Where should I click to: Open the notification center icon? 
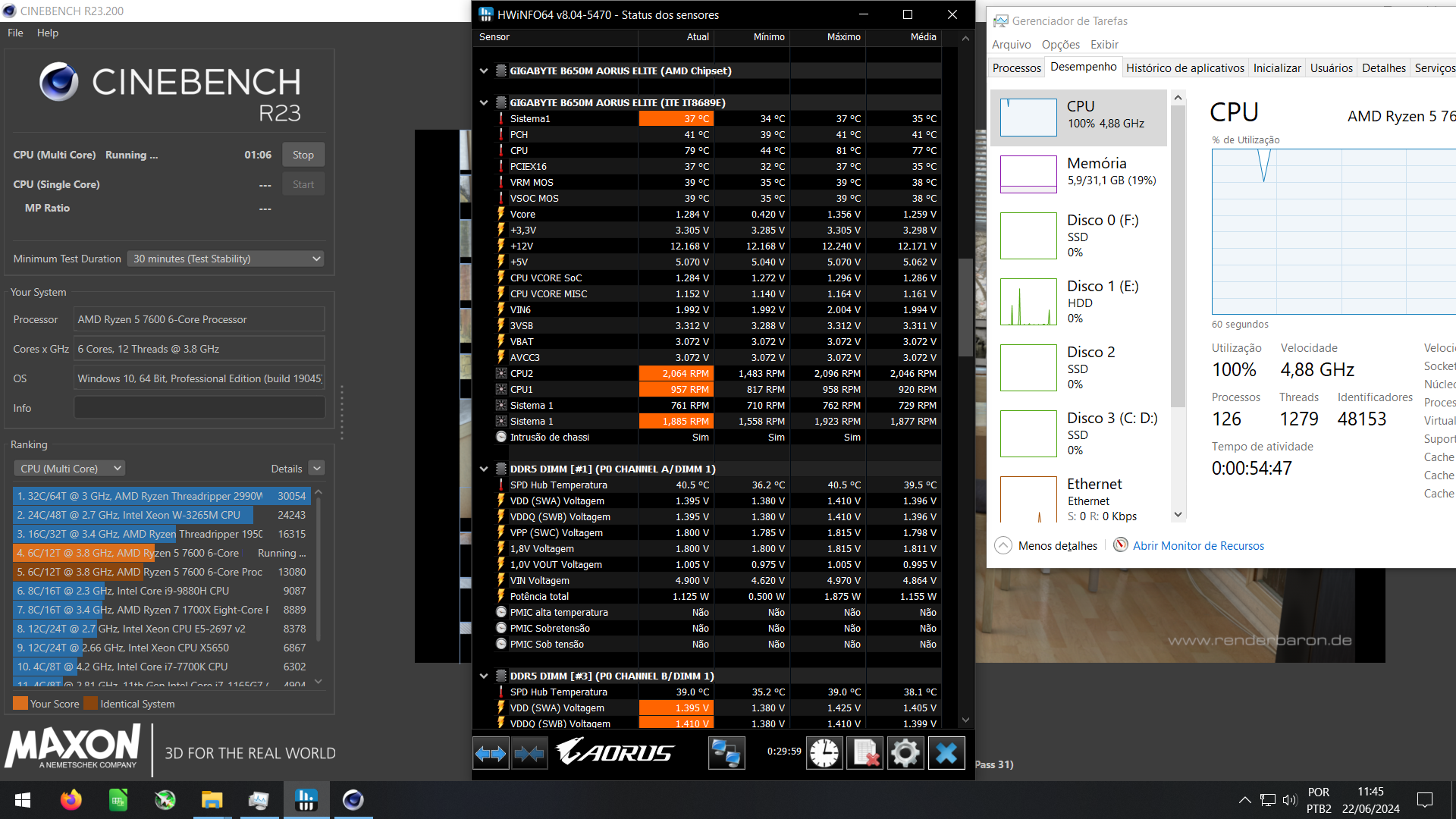[x=1425, y=800]
